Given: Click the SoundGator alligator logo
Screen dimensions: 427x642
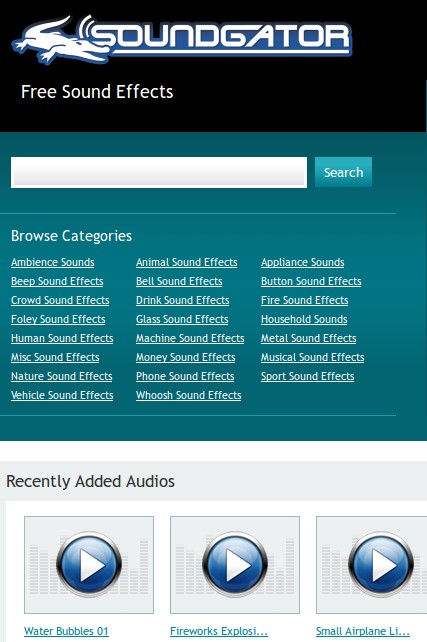Looking at the screenshot, I should [x=182, y=39].
